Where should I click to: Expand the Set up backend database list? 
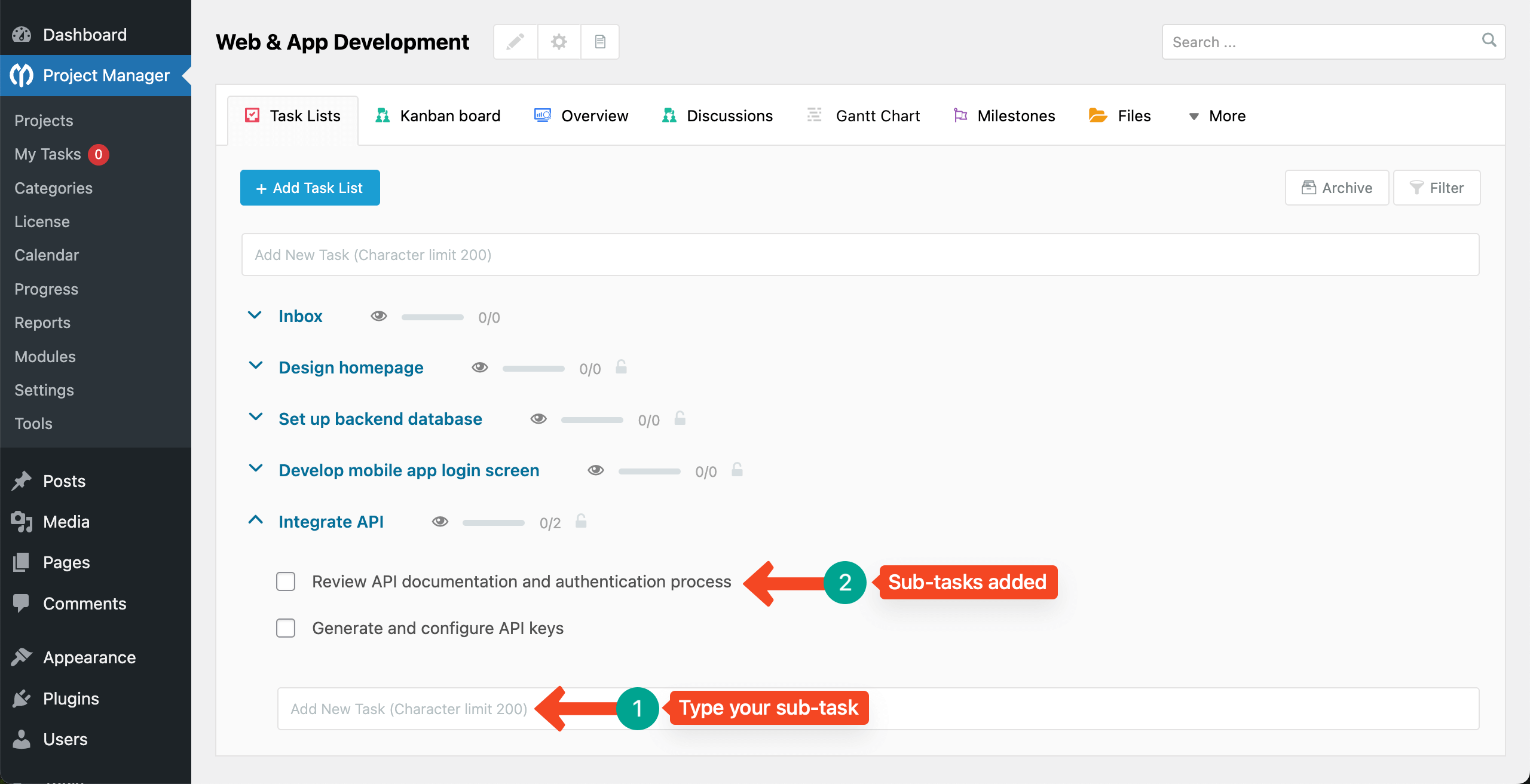point(255,418)
